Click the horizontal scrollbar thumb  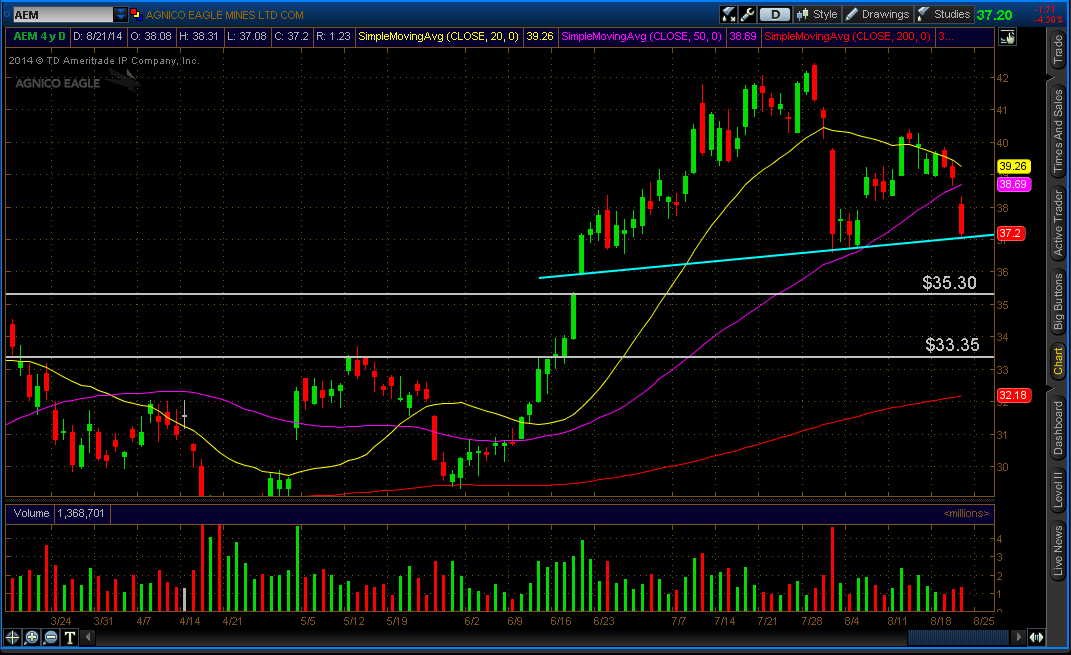coord(958,637)
